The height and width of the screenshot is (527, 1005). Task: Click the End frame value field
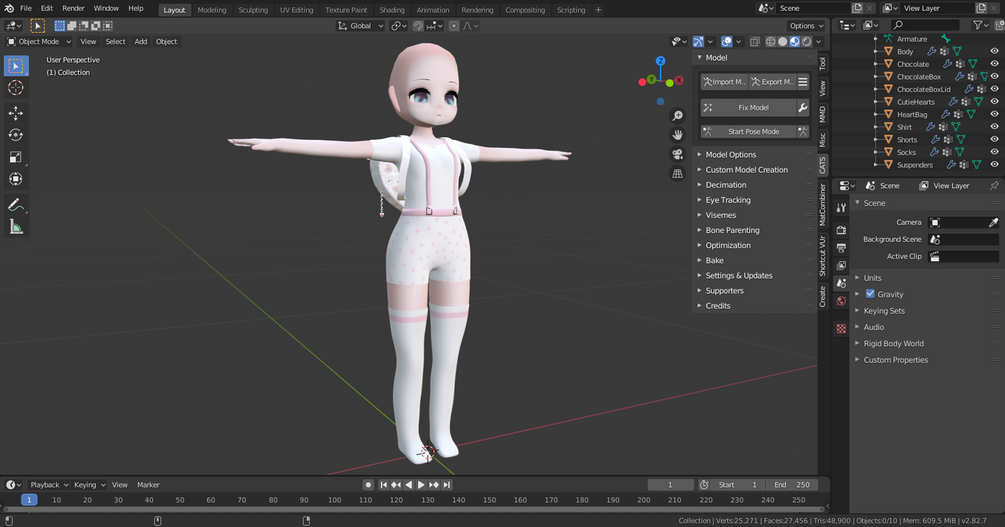coord(792,485)
